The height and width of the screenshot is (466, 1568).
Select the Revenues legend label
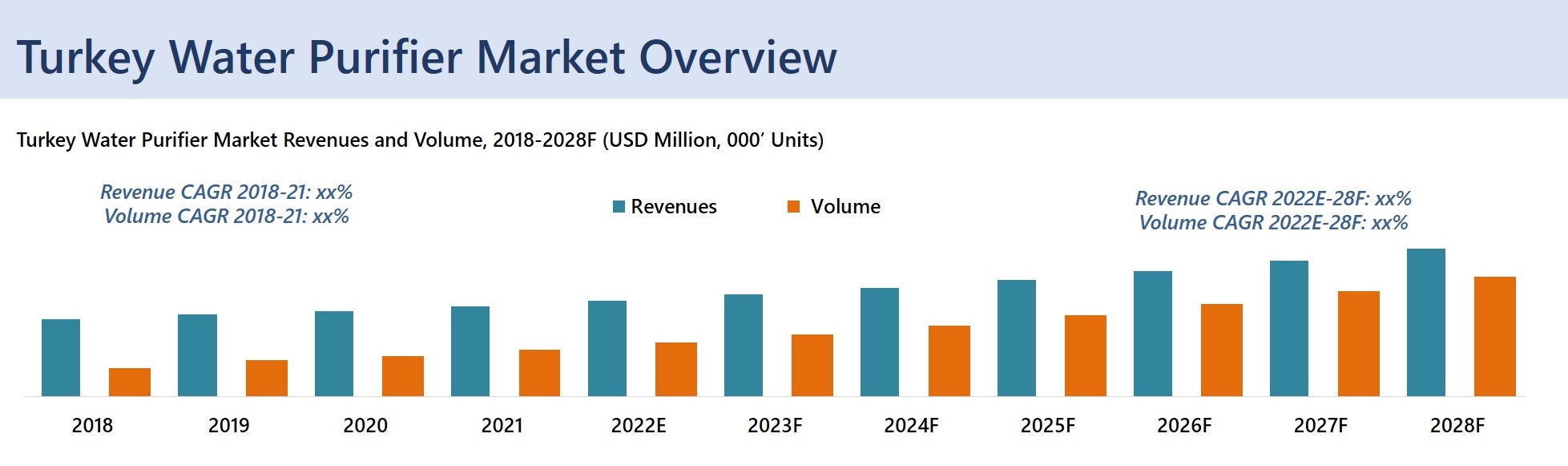[673, 207]
